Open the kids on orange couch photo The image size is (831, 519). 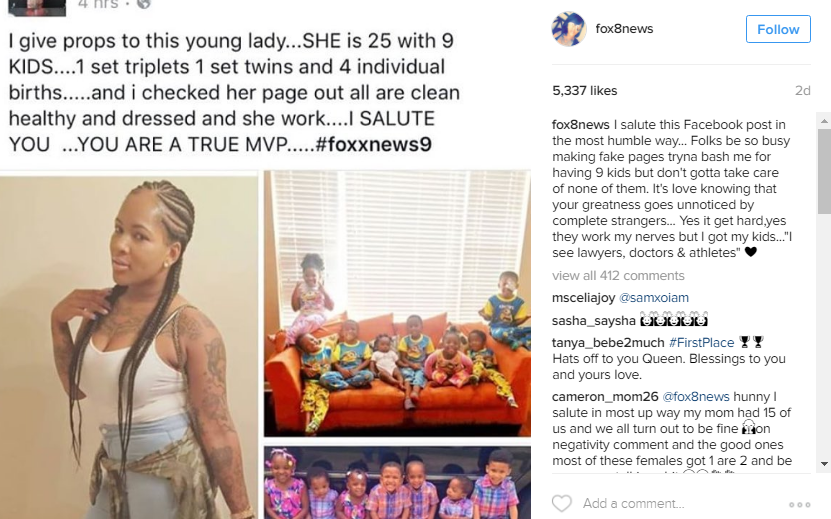pyautogui.click(x=397, y=303)
